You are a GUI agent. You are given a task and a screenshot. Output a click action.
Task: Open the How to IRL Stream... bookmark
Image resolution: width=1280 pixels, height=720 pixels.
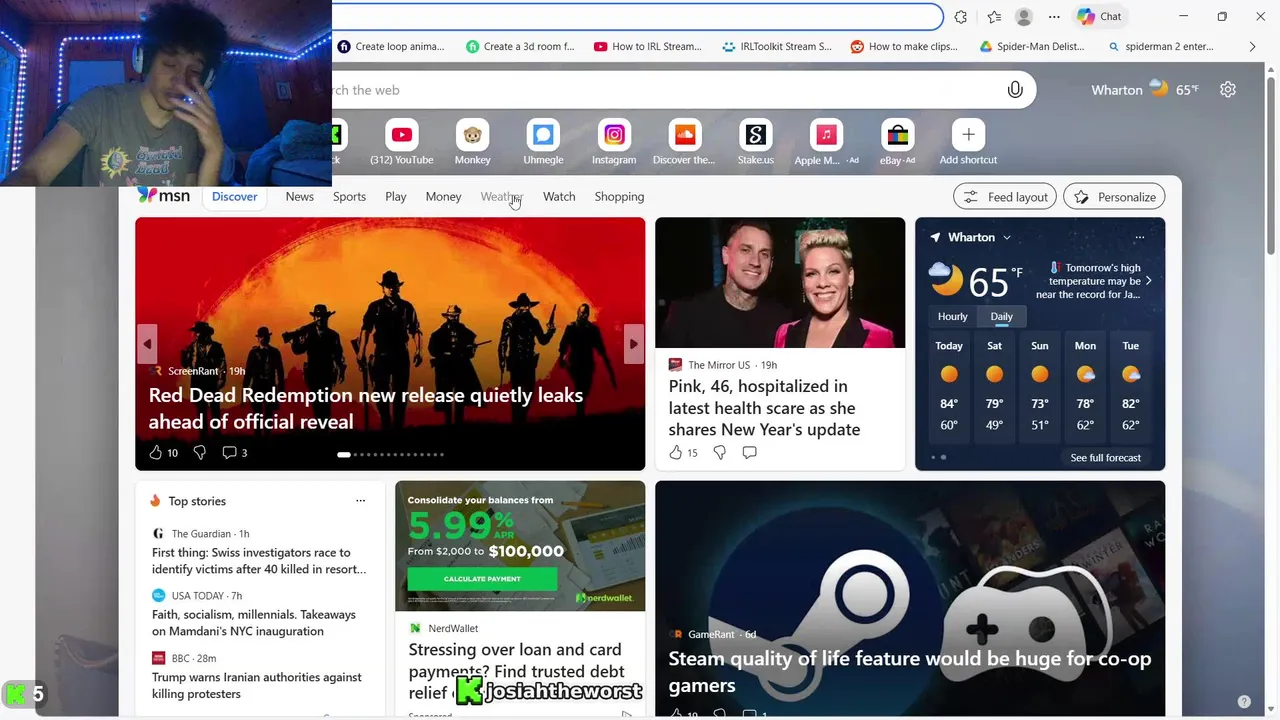point(648,47)
